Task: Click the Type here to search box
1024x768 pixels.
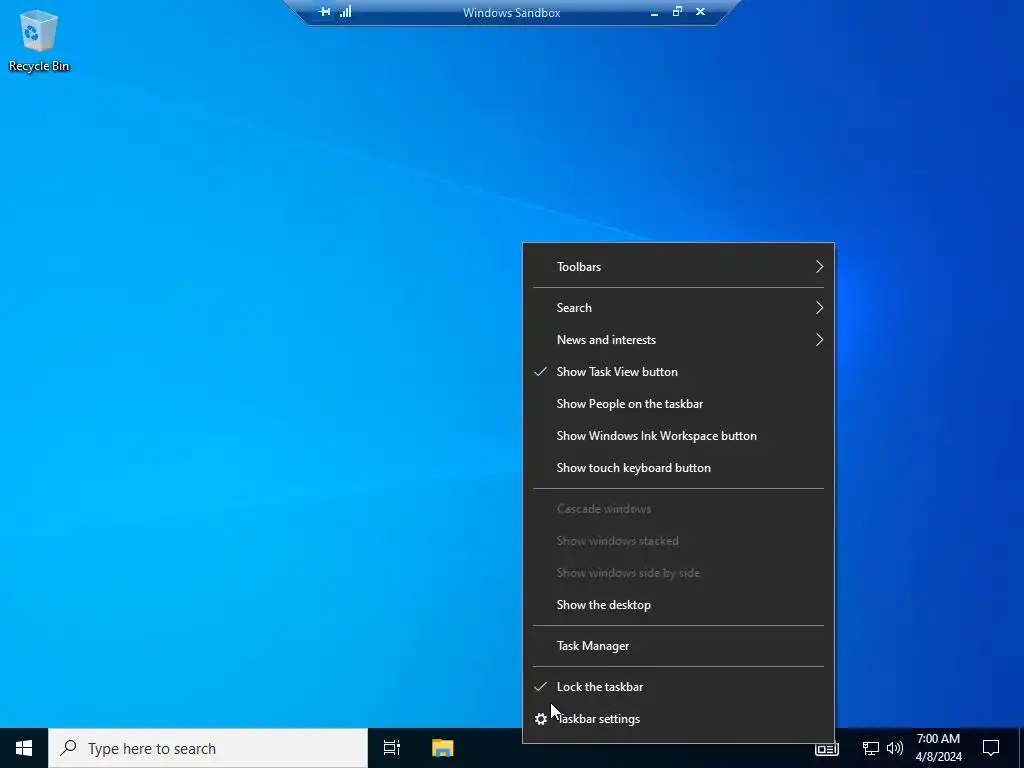Action: point(208,748)
